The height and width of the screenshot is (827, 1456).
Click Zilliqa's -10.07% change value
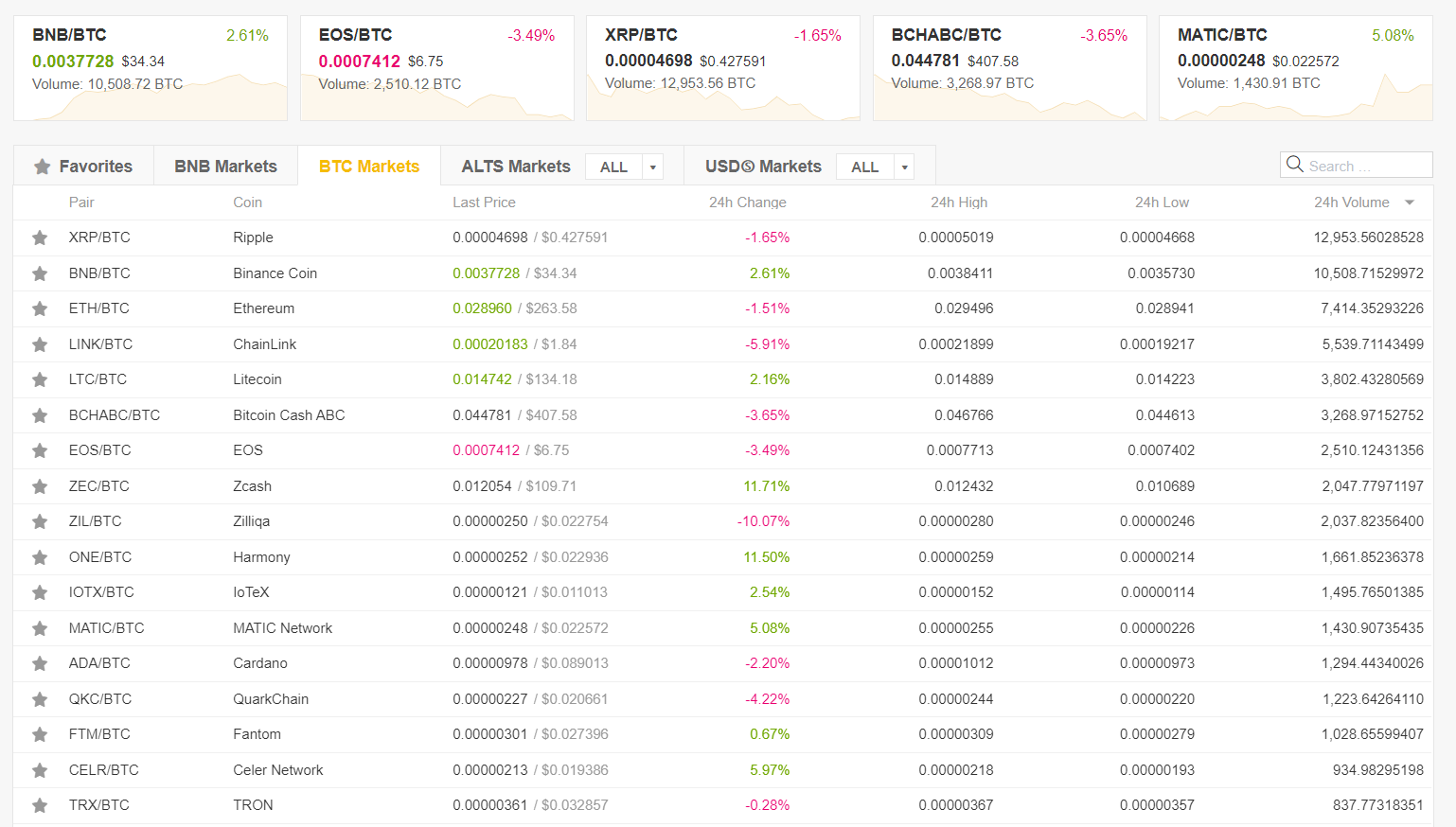pyautogui.click(x=763, y=521)
